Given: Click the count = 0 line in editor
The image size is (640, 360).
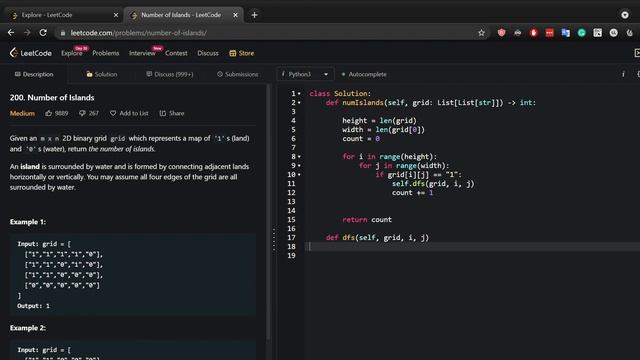Looking at the screenshot, I should point(361,139).
